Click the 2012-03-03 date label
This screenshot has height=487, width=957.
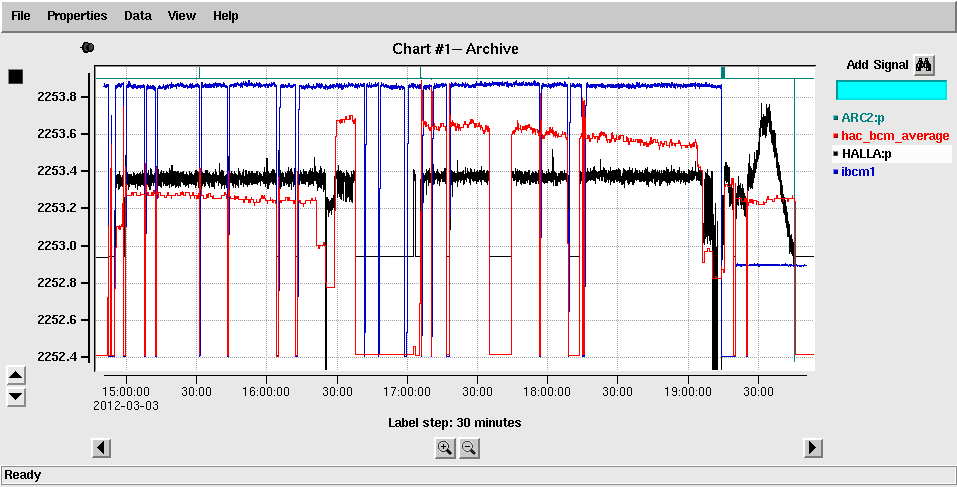pyautogui.click(x=126, y=405)
